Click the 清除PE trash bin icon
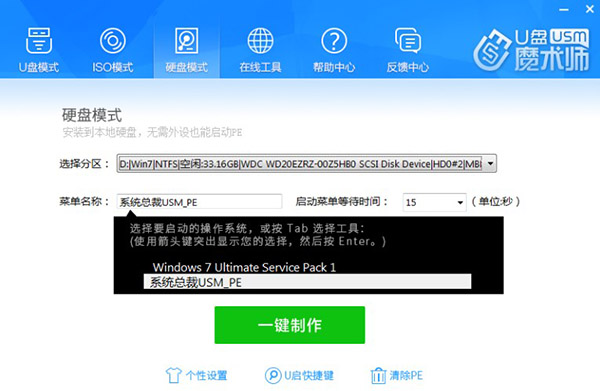The height and width of the screenshot is (391, 600). click(x=378, y=375)
